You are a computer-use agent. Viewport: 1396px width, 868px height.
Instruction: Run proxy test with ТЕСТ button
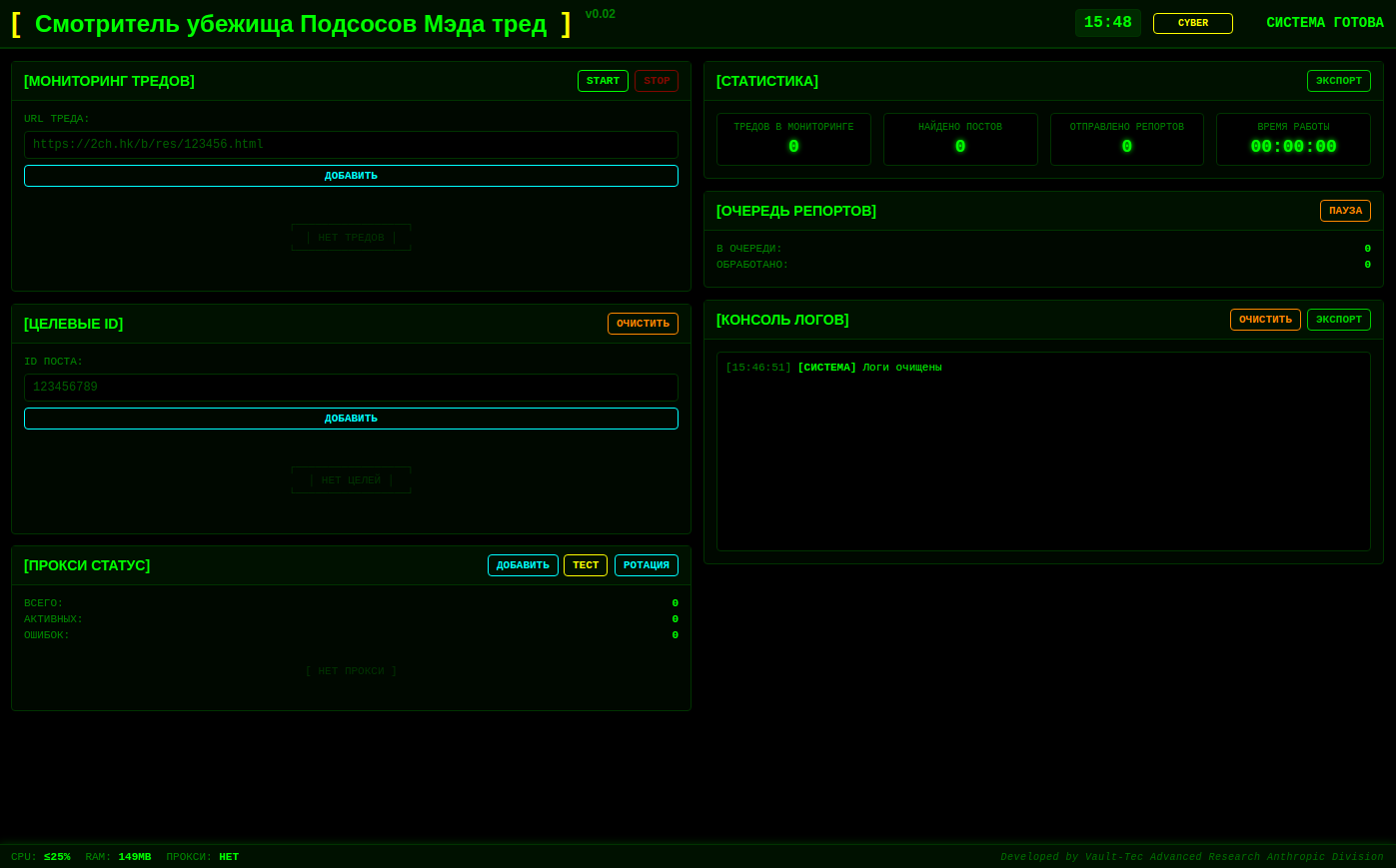tap(586, 565)
